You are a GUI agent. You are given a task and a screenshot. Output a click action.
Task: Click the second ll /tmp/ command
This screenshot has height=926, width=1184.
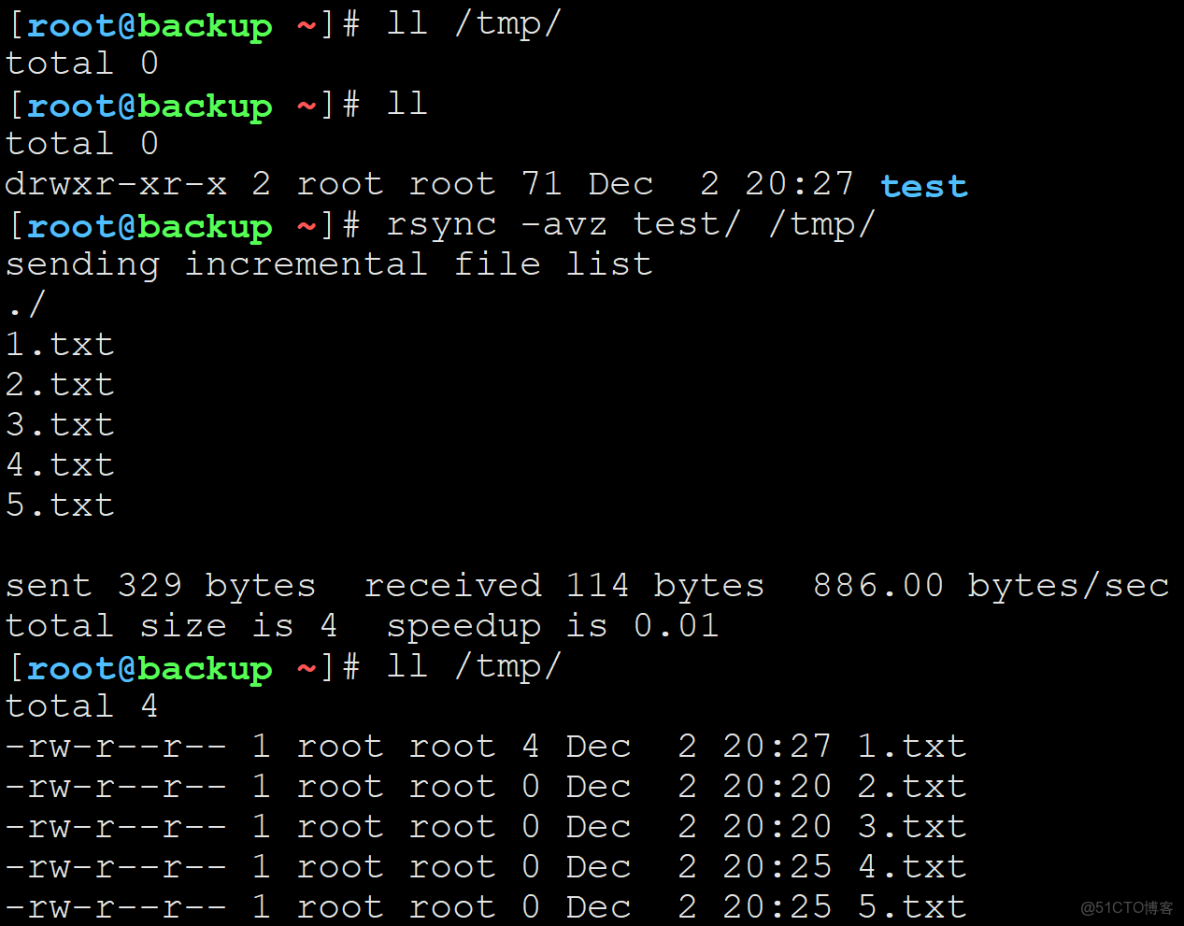[x=470, y=665]
